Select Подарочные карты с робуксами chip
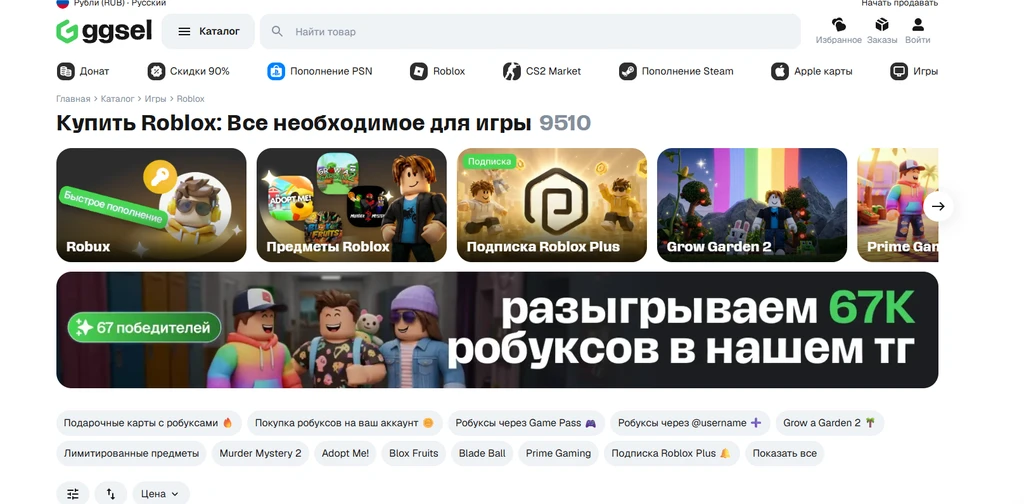 pos(149,423)
